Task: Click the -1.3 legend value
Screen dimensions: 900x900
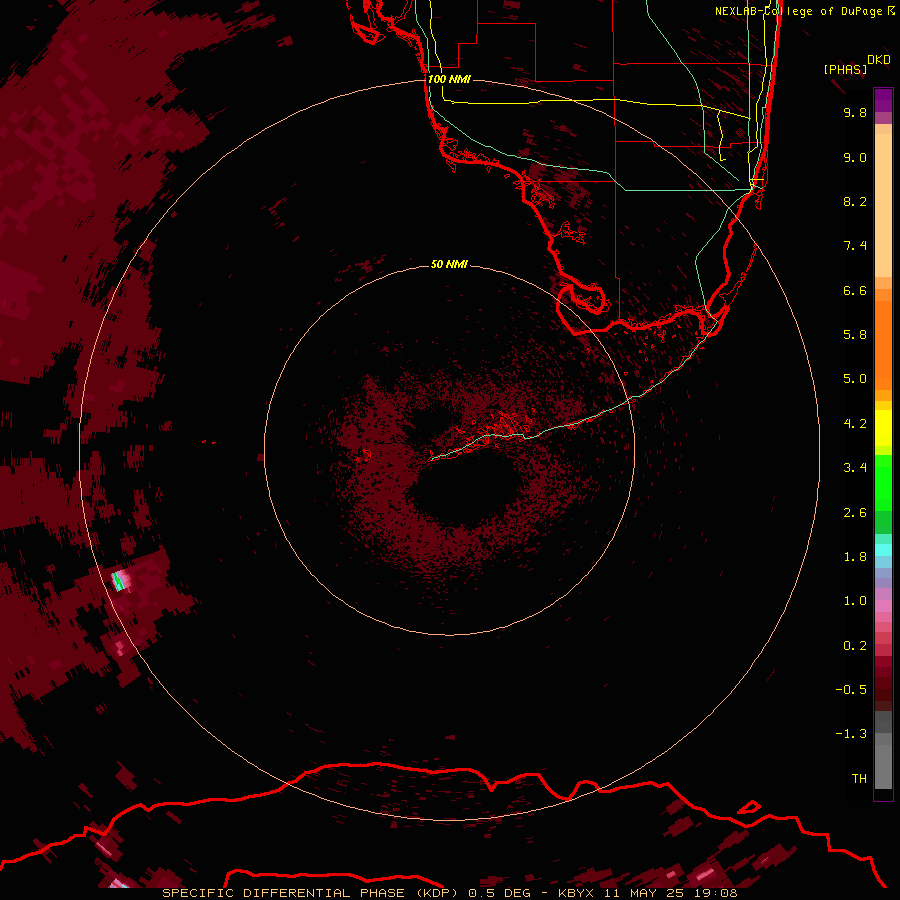Action: 851,734
